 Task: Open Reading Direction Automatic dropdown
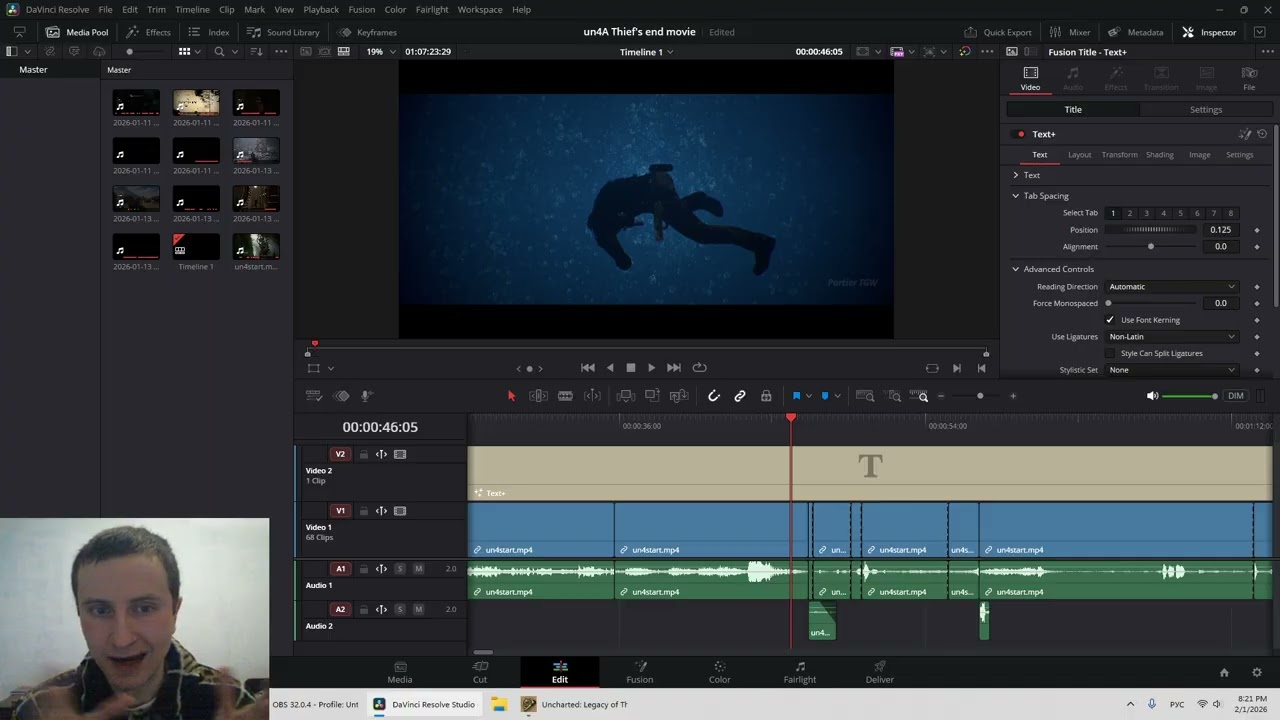pos(1171,287)
